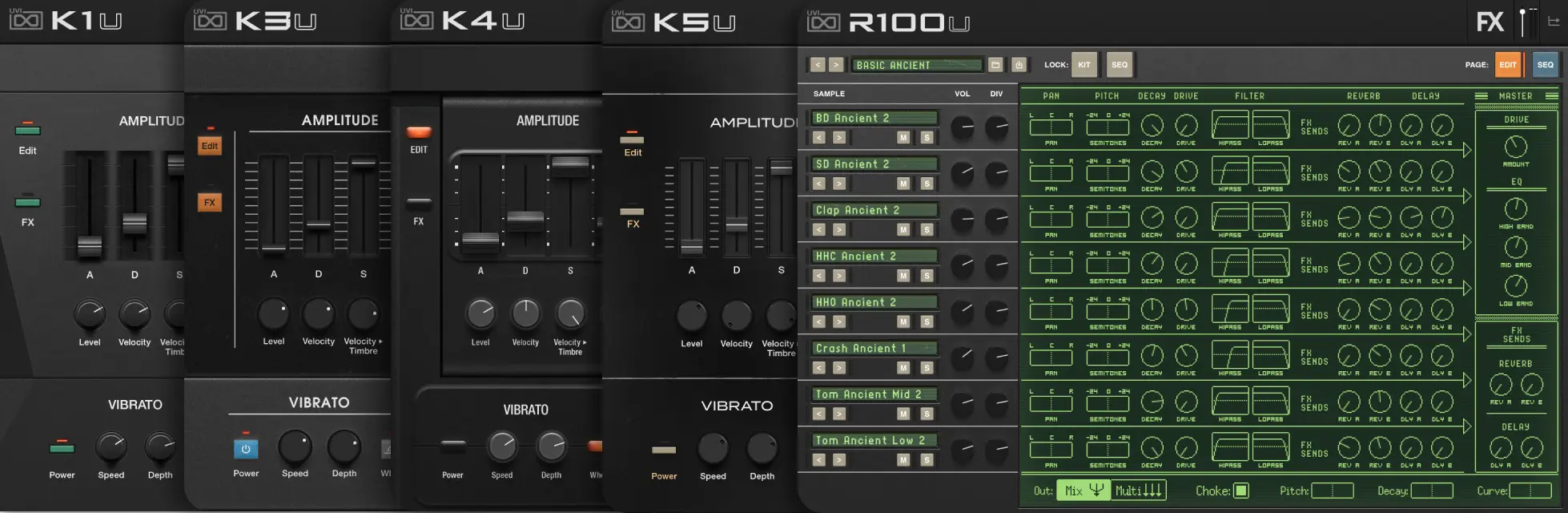Switch to the EDIT page in R100

coord(1508,65)
